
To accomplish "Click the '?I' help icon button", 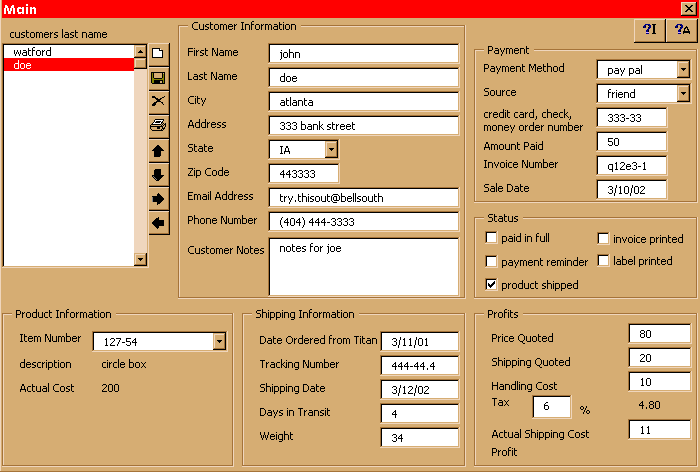I will coord(648,30).
